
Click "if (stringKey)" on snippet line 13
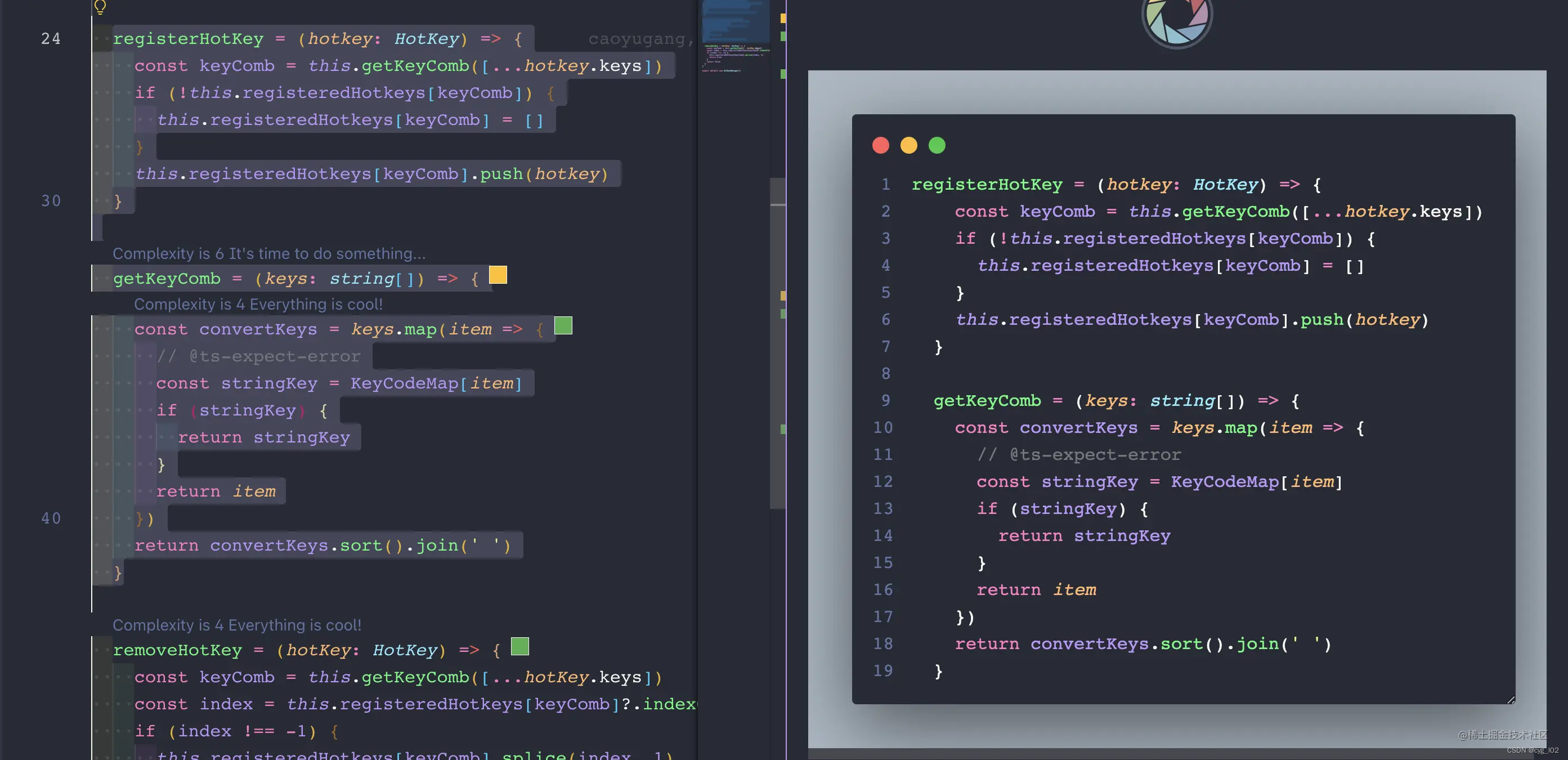click(1052, 509)
